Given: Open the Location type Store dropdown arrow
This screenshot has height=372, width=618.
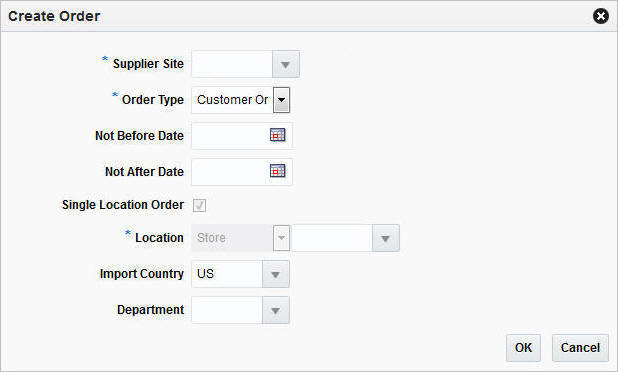Looking at the screenshot, I should (281, 238).
